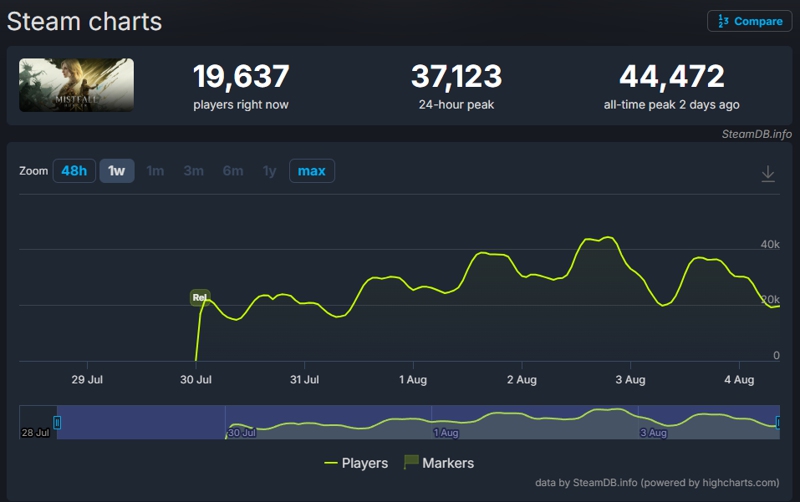
Task: Select the max zoom range
Action: coord(312,171)
